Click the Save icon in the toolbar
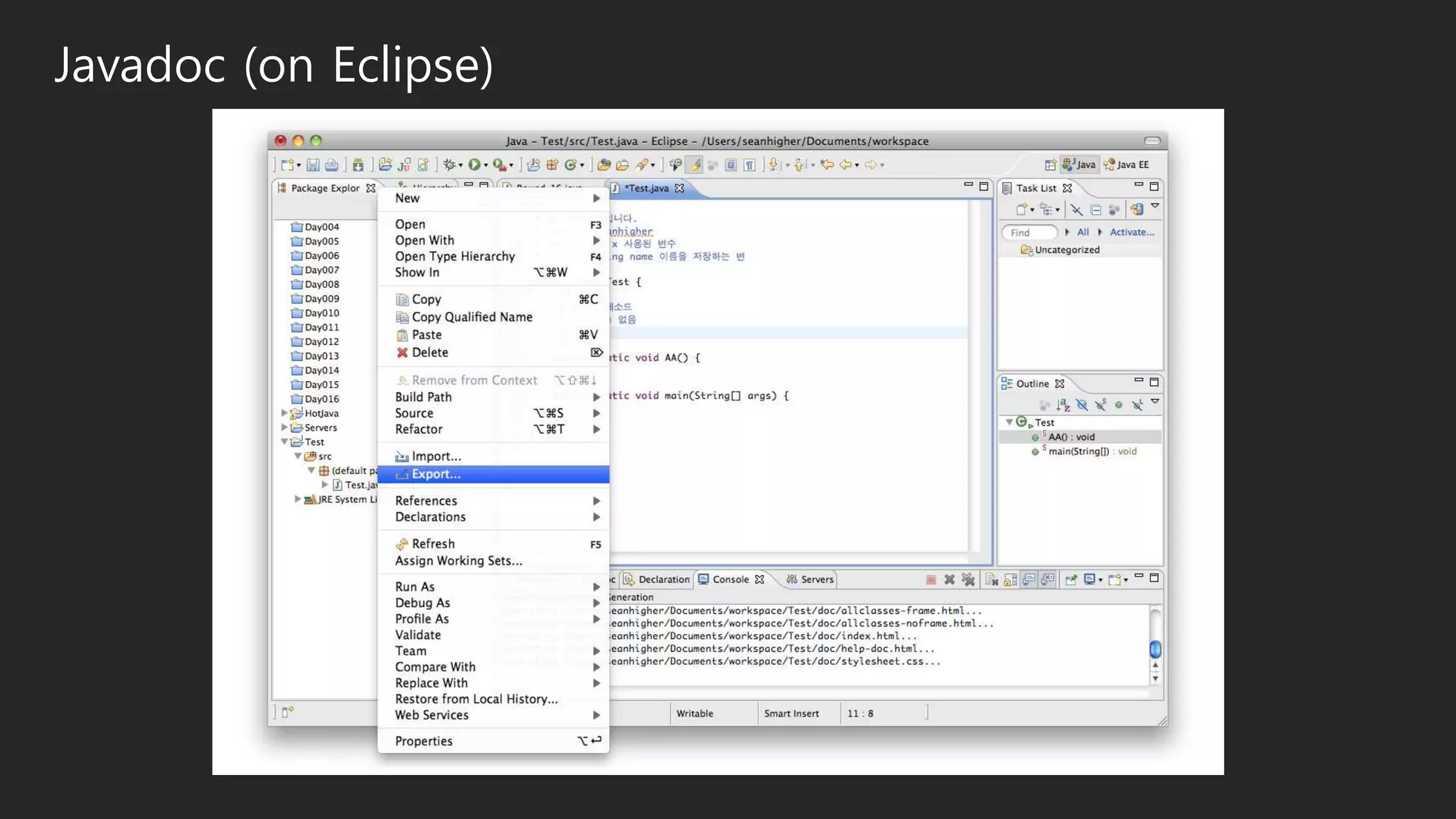The height and width of the screenshot is (819, 1456). [x=313, y=165]
